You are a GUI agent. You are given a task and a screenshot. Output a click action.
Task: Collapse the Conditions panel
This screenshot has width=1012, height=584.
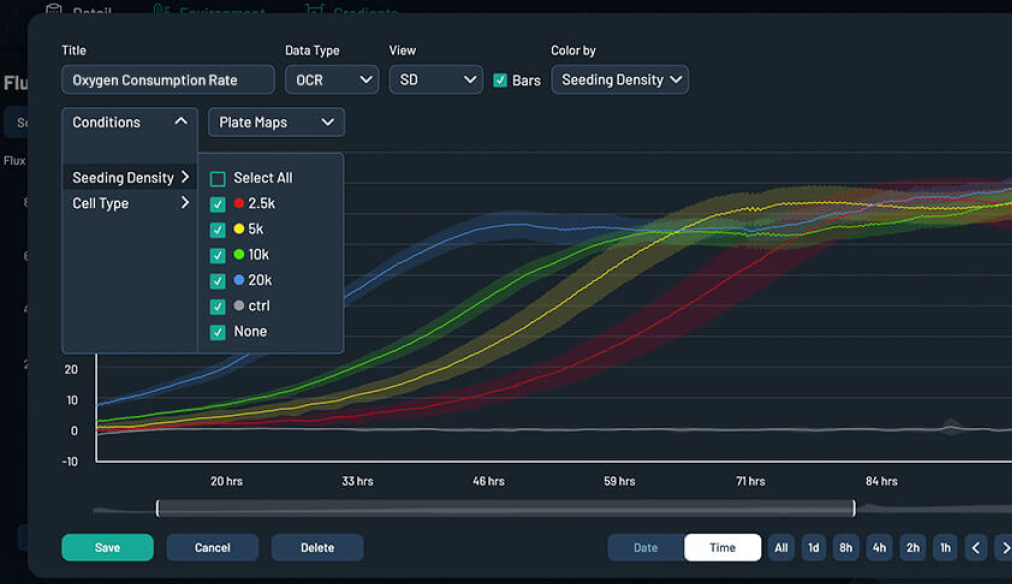pyautogui.click(x=182, y=122)
